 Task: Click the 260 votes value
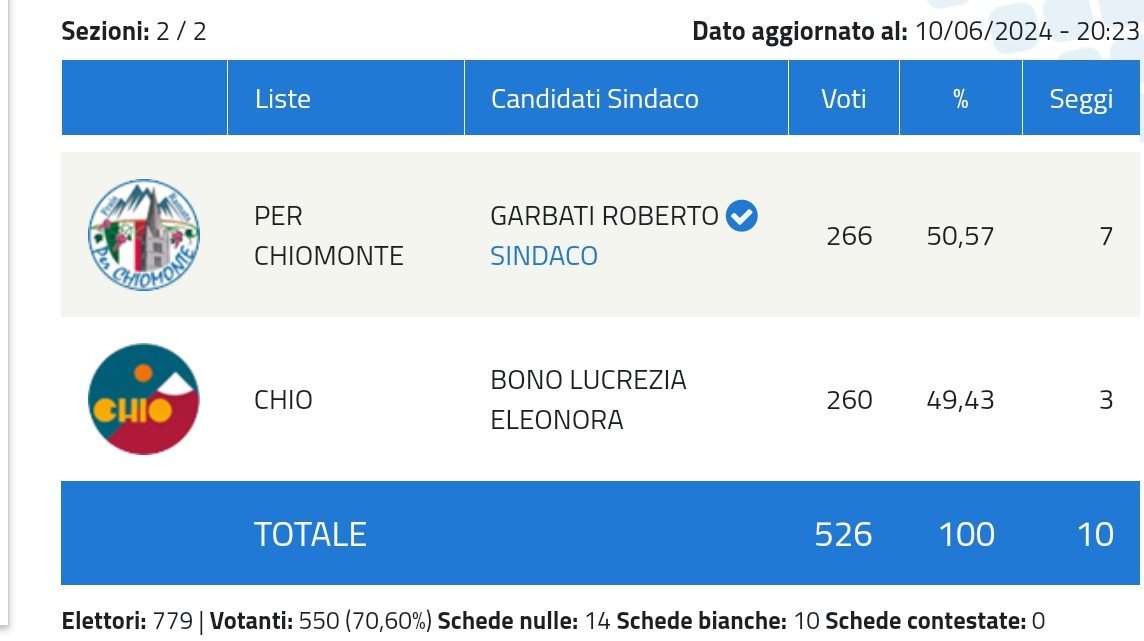coord(849,400)
